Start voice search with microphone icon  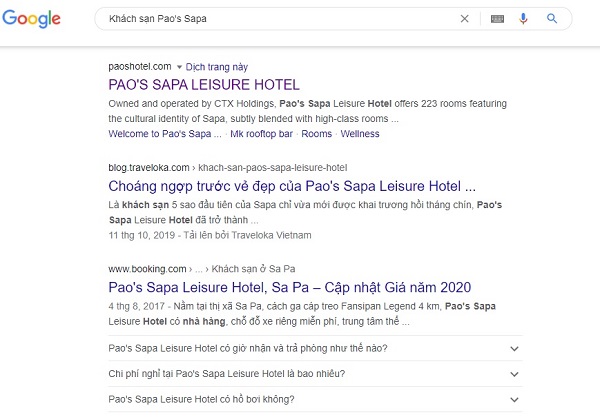click(523, 19)
